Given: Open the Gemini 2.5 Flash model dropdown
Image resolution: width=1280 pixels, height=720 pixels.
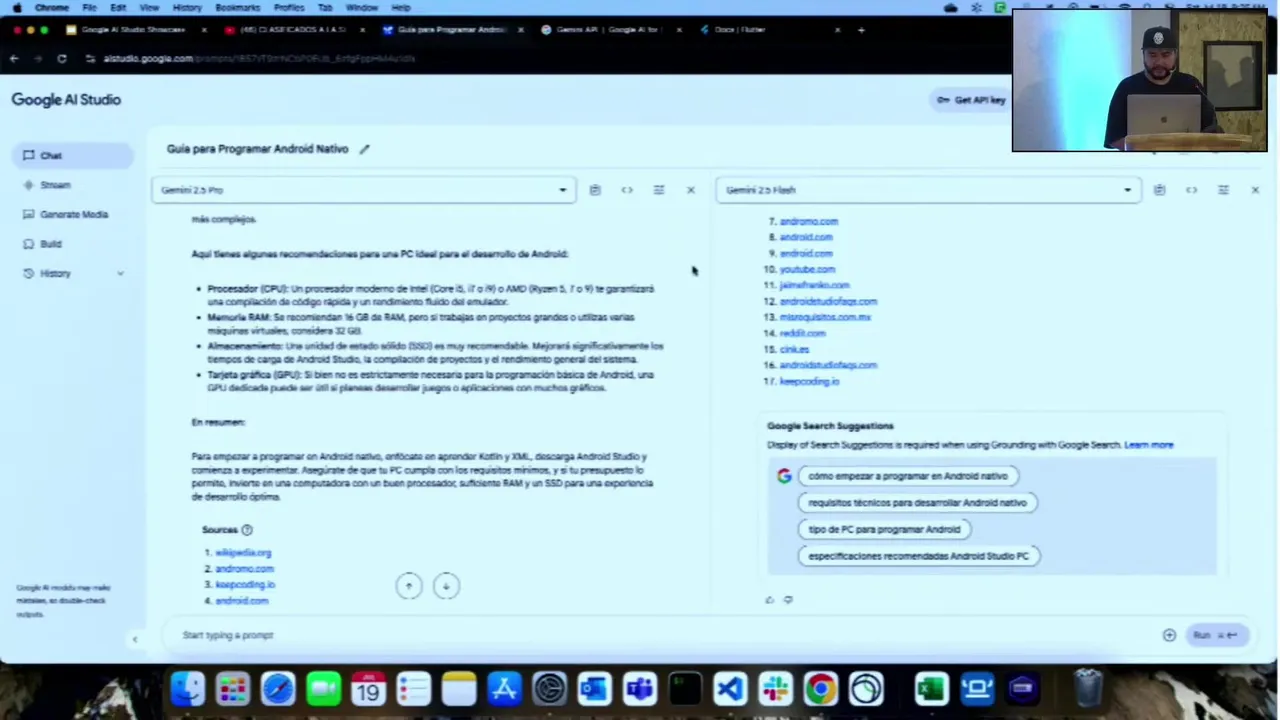Looking at the screenshot, I should pyautogui.click(x=929, y=190).
